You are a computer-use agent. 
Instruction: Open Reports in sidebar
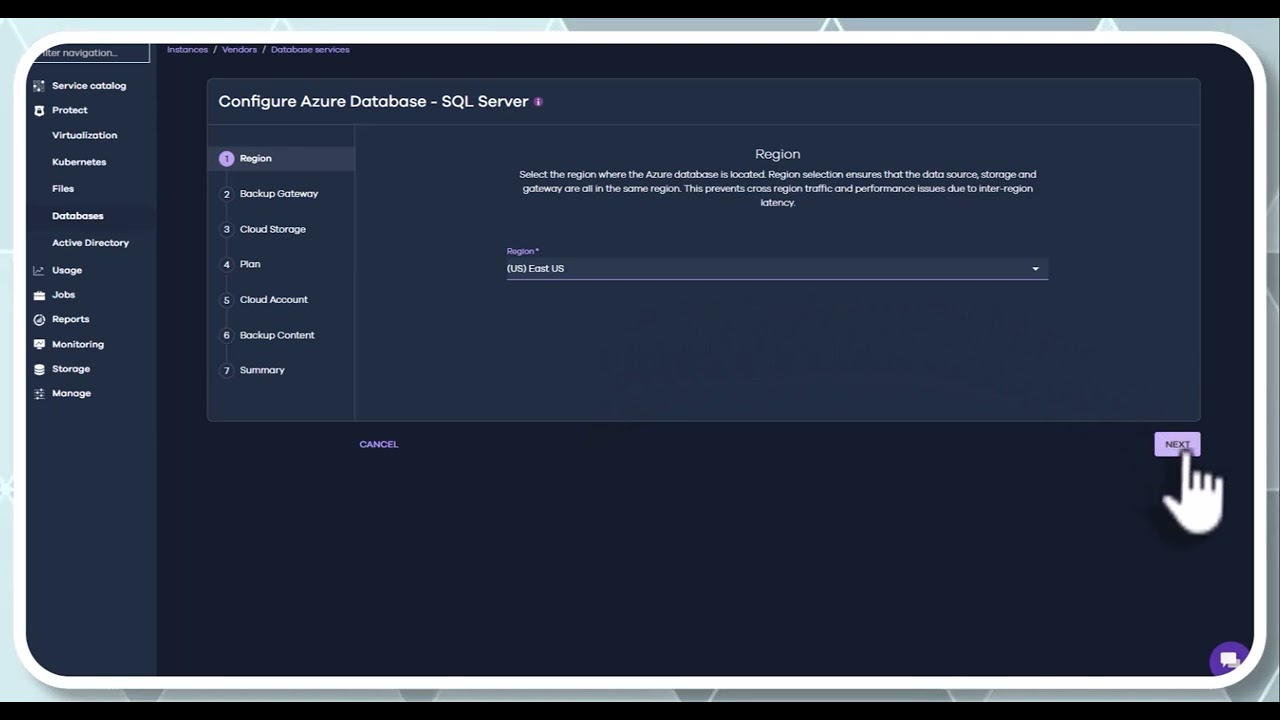[x=71, y=320]
